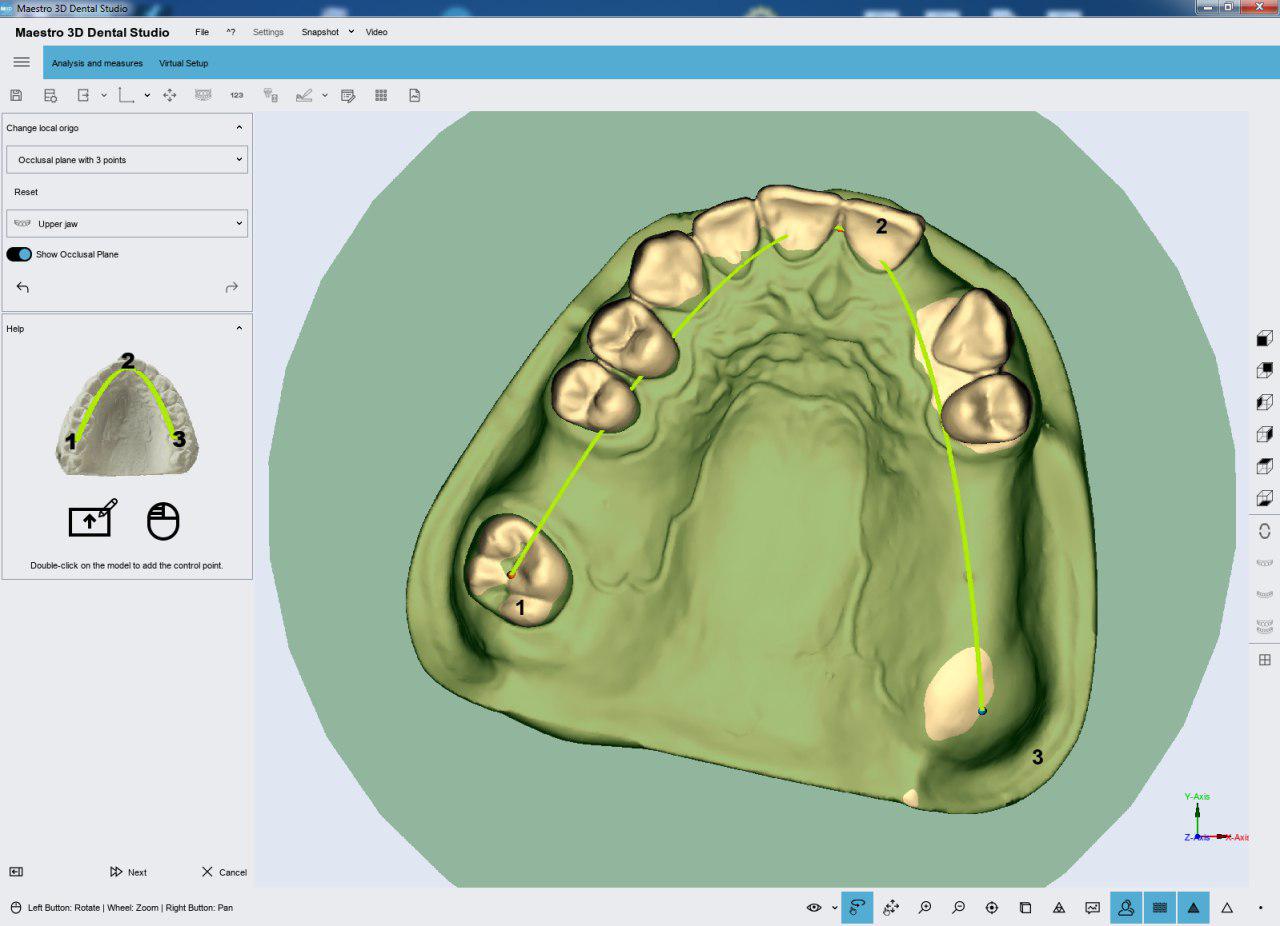This screenshot has height=926, width=1280.
Task: Collapse the Change local origo panel
Action: click(x=239, y=128)
